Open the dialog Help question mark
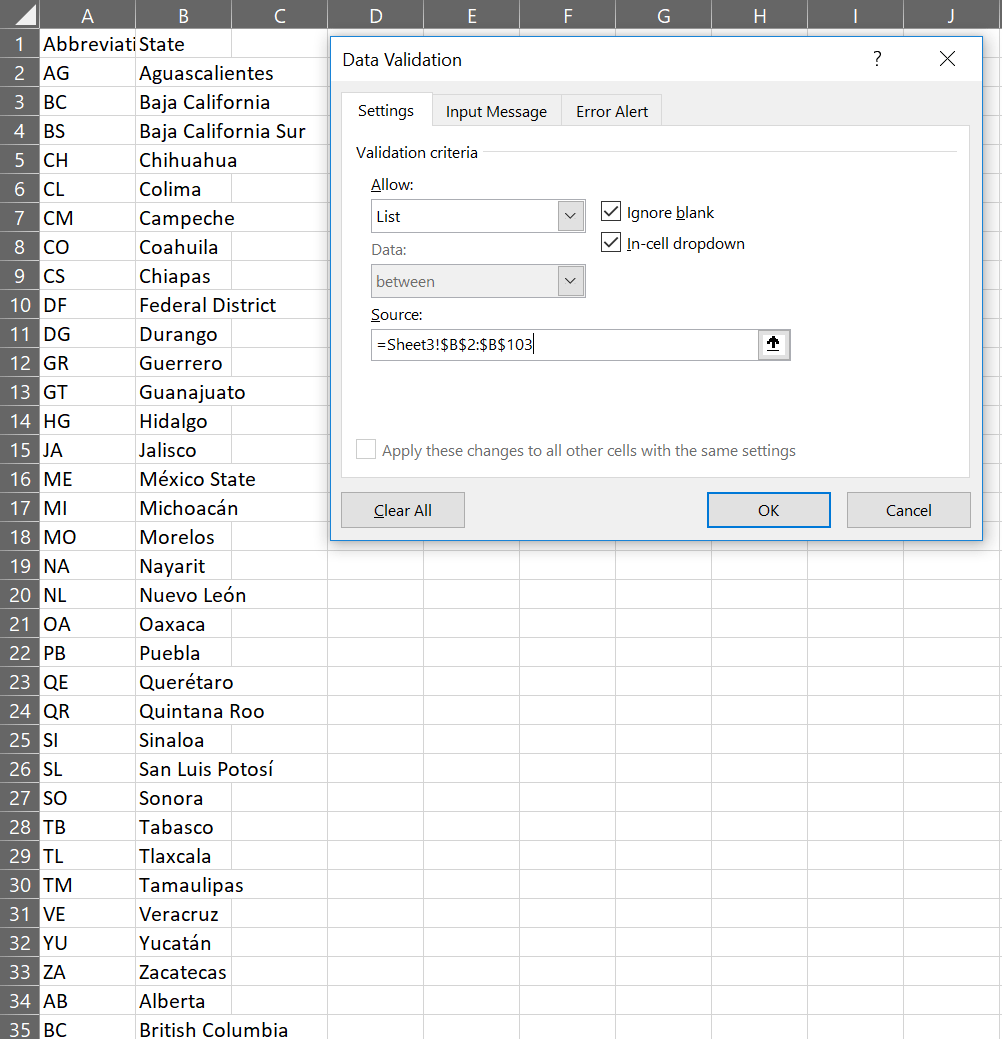The height and width of the screenshot is (1039, 1002). pyautogui.click(x=877, y=59)
